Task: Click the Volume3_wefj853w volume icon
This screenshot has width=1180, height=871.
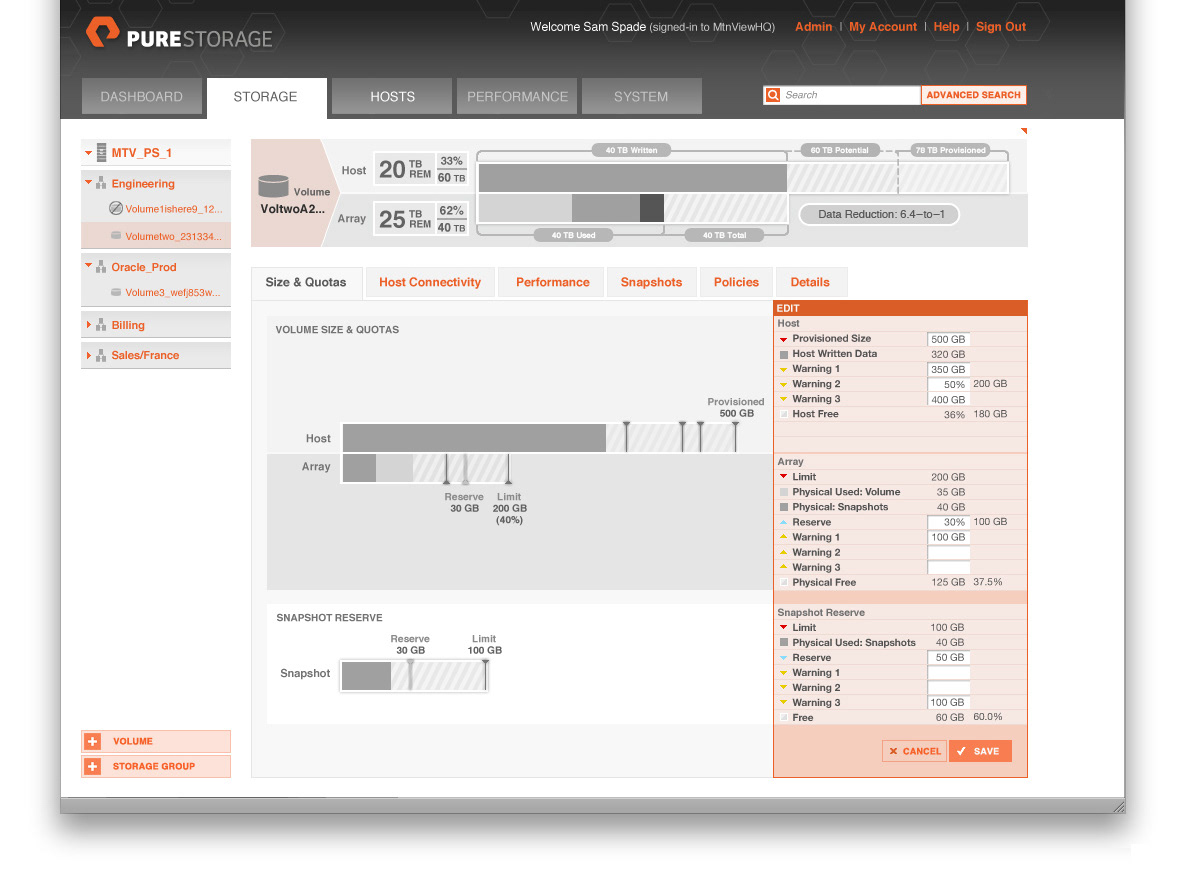Action: click(116, 292)
